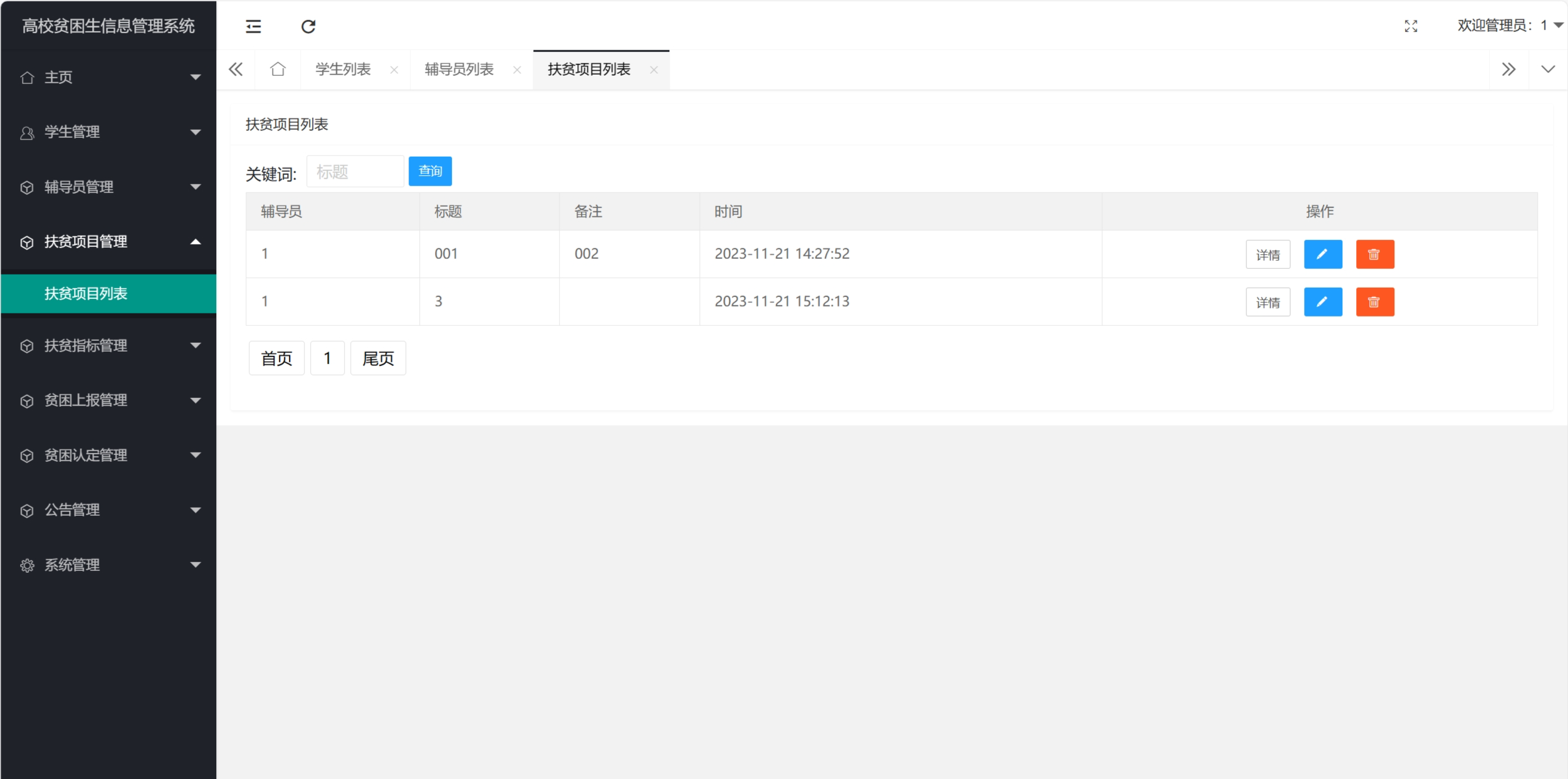Refresh the page using the reload icon
The width and height of the screenshot is (1568, 779).
[308, 26]
